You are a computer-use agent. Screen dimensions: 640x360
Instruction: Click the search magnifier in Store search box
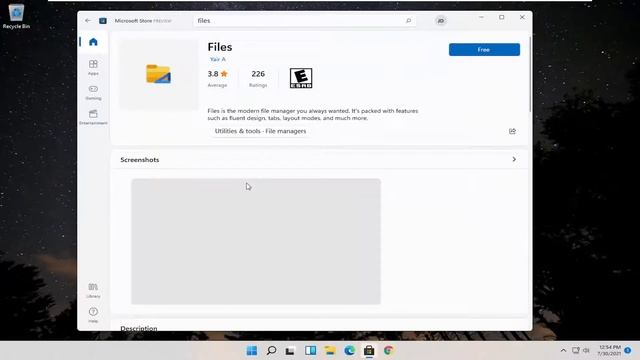click(x=409, y=20)
